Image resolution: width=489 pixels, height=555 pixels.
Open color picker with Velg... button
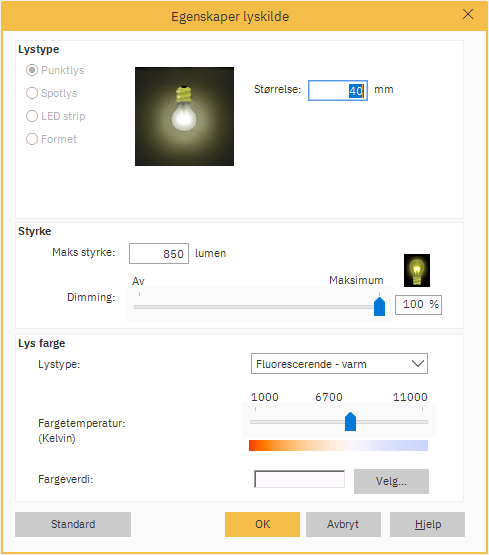391,481
